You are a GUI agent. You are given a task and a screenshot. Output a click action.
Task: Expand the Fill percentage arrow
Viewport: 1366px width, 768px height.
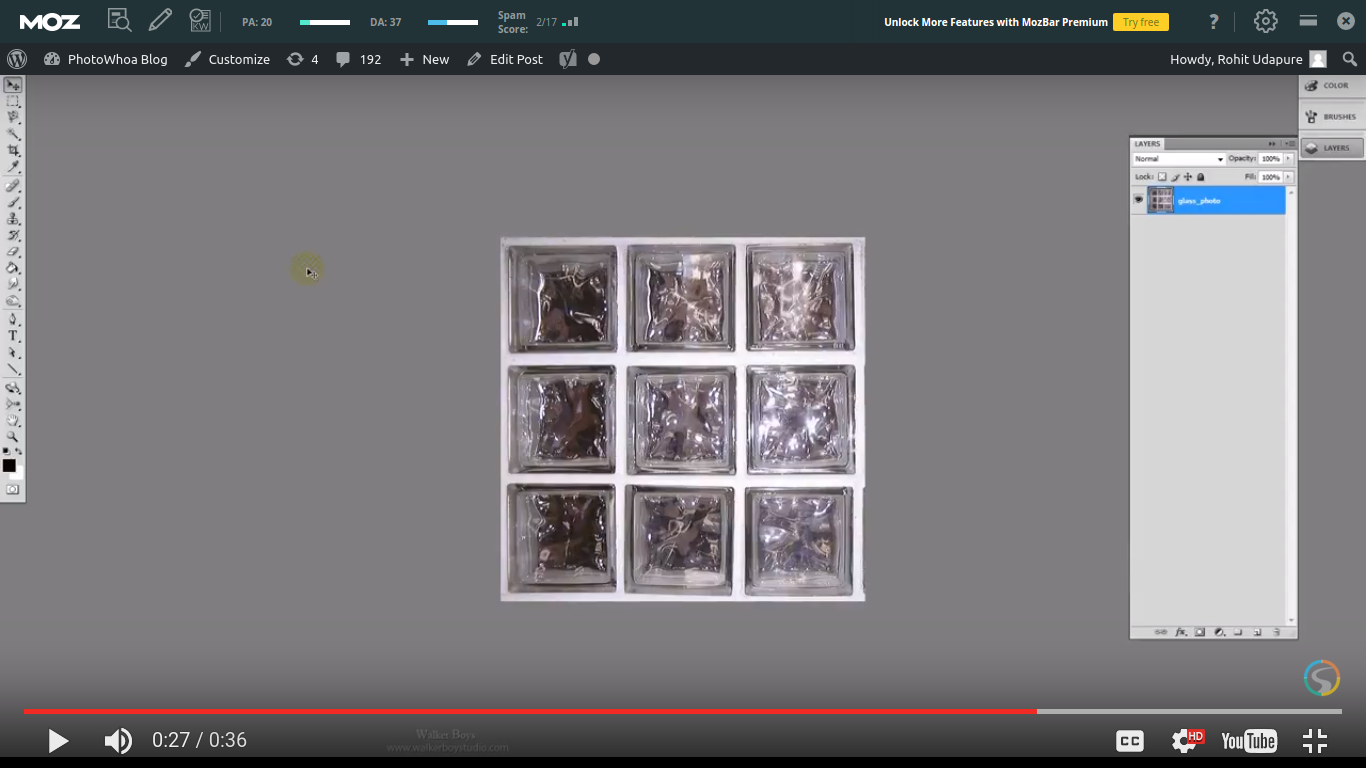point(1288,177)
